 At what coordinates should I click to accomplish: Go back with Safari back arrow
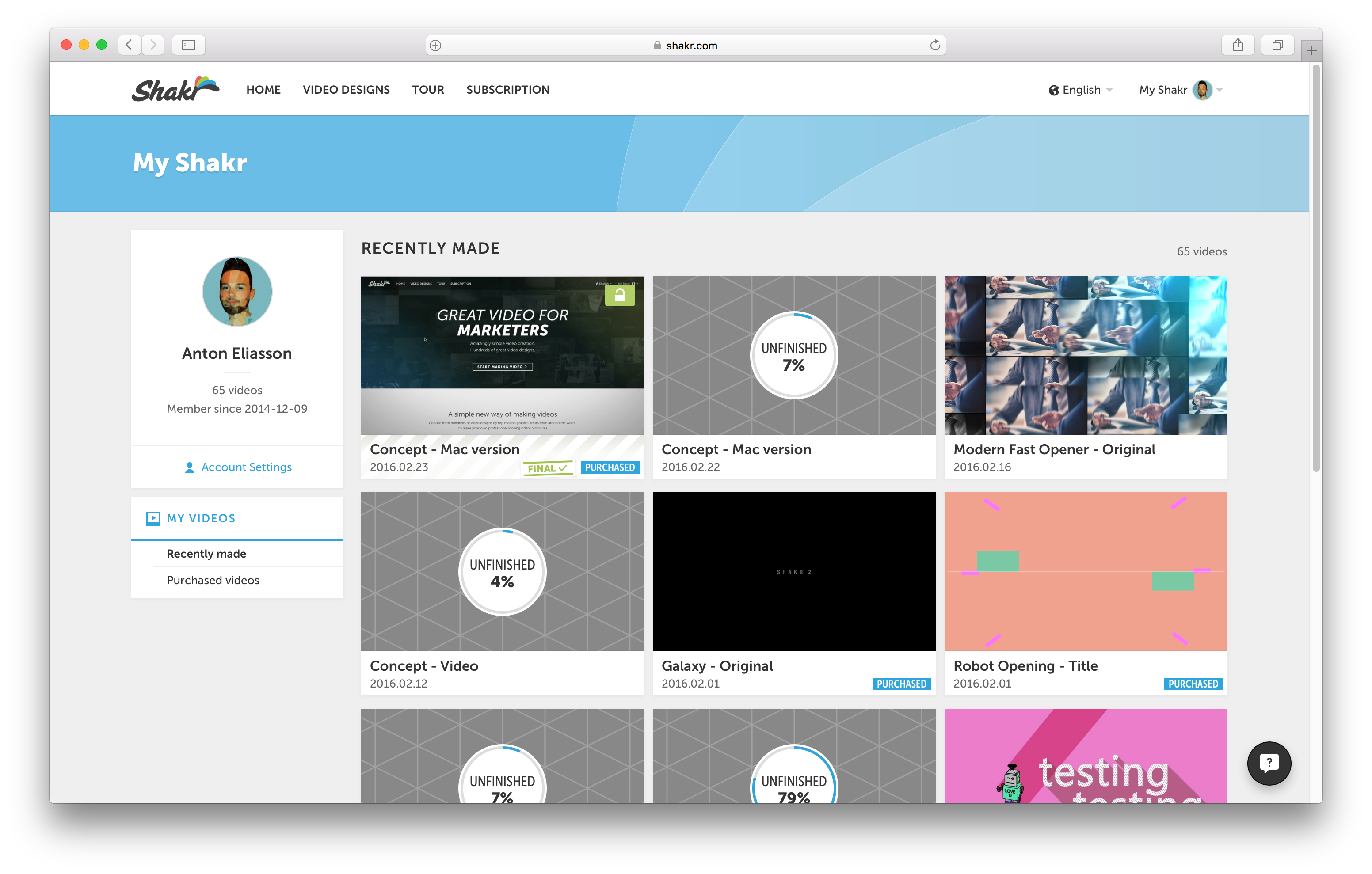(x=130, y=45)
